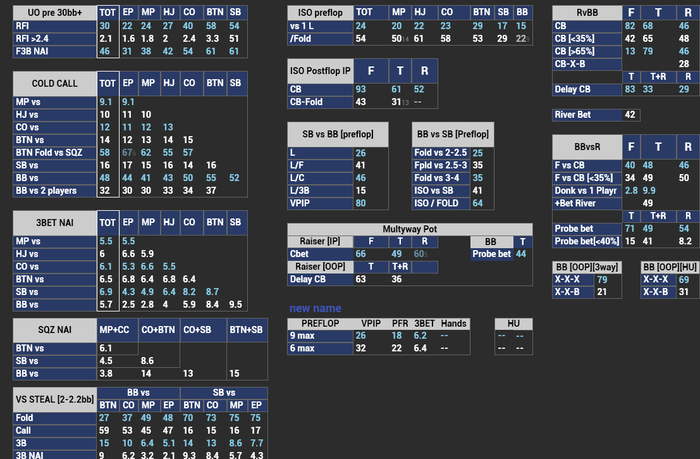This screenshot has width=700, height=459.
Task: Click VS STEAL Fold value 27
Action: 104,418
